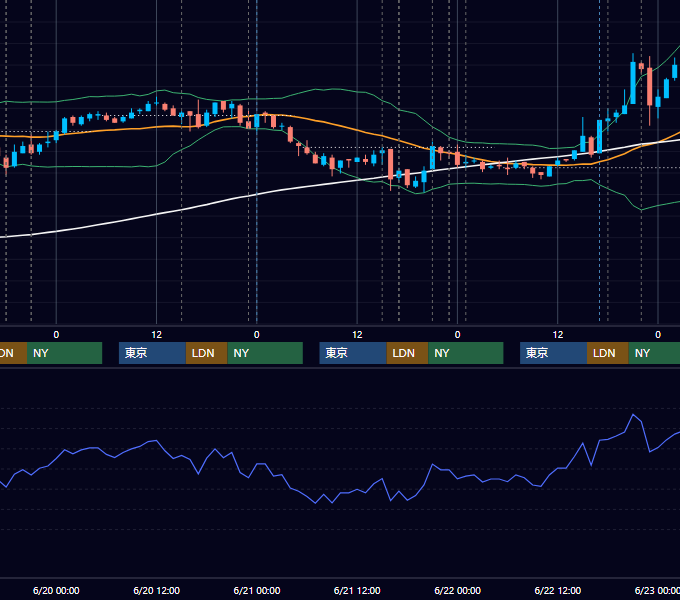680x600 pixels.
Task: Click the 6/22 12:00 time axis label
Action: coord(558,590)
